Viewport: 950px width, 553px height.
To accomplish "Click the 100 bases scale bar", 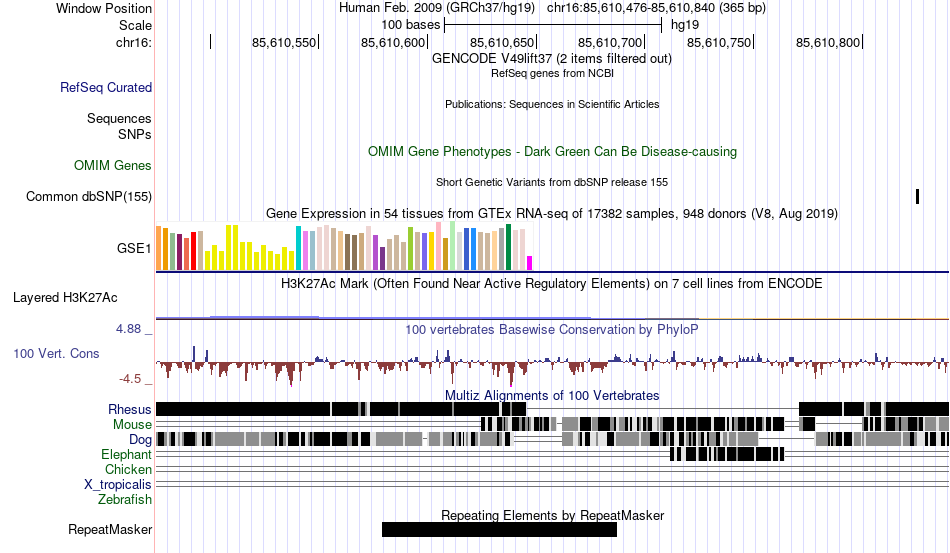I will point(553,25).
